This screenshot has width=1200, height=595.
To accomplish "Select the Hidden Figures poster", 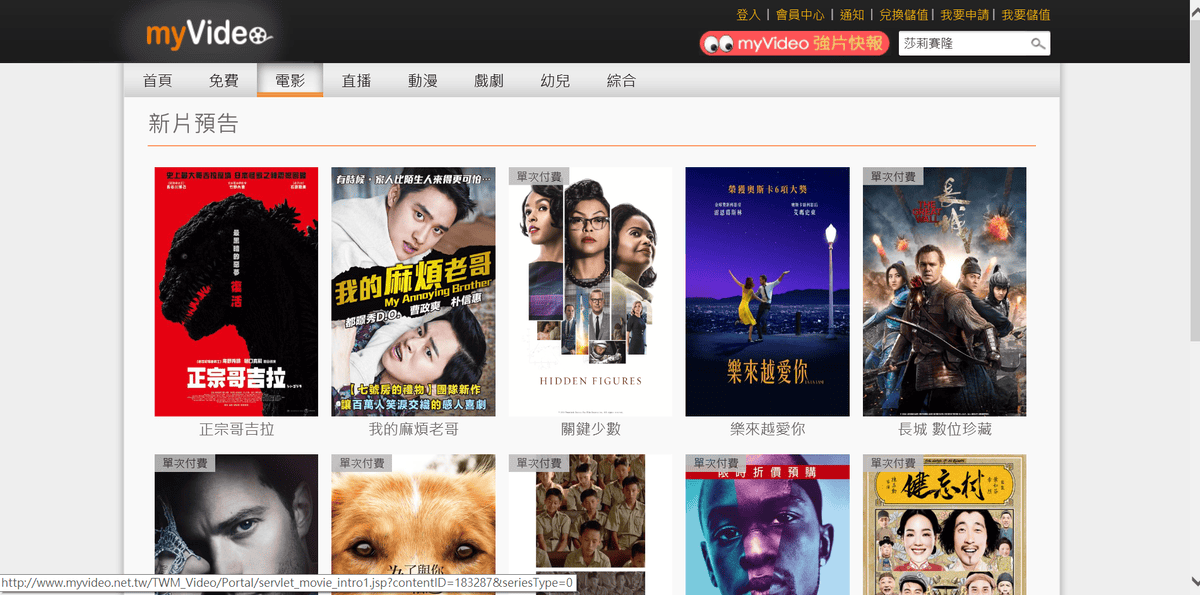I will click(590, 291).
